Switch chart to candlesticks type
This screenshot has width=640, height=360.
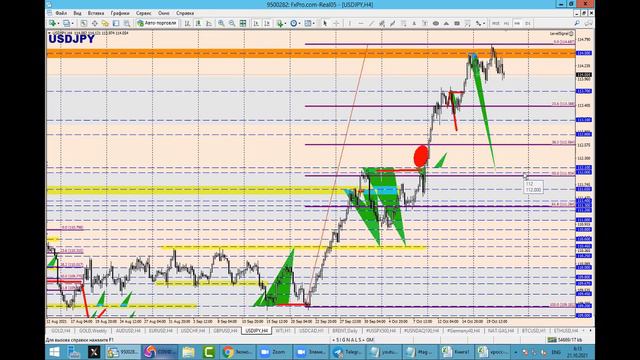[x=198, y=23]
